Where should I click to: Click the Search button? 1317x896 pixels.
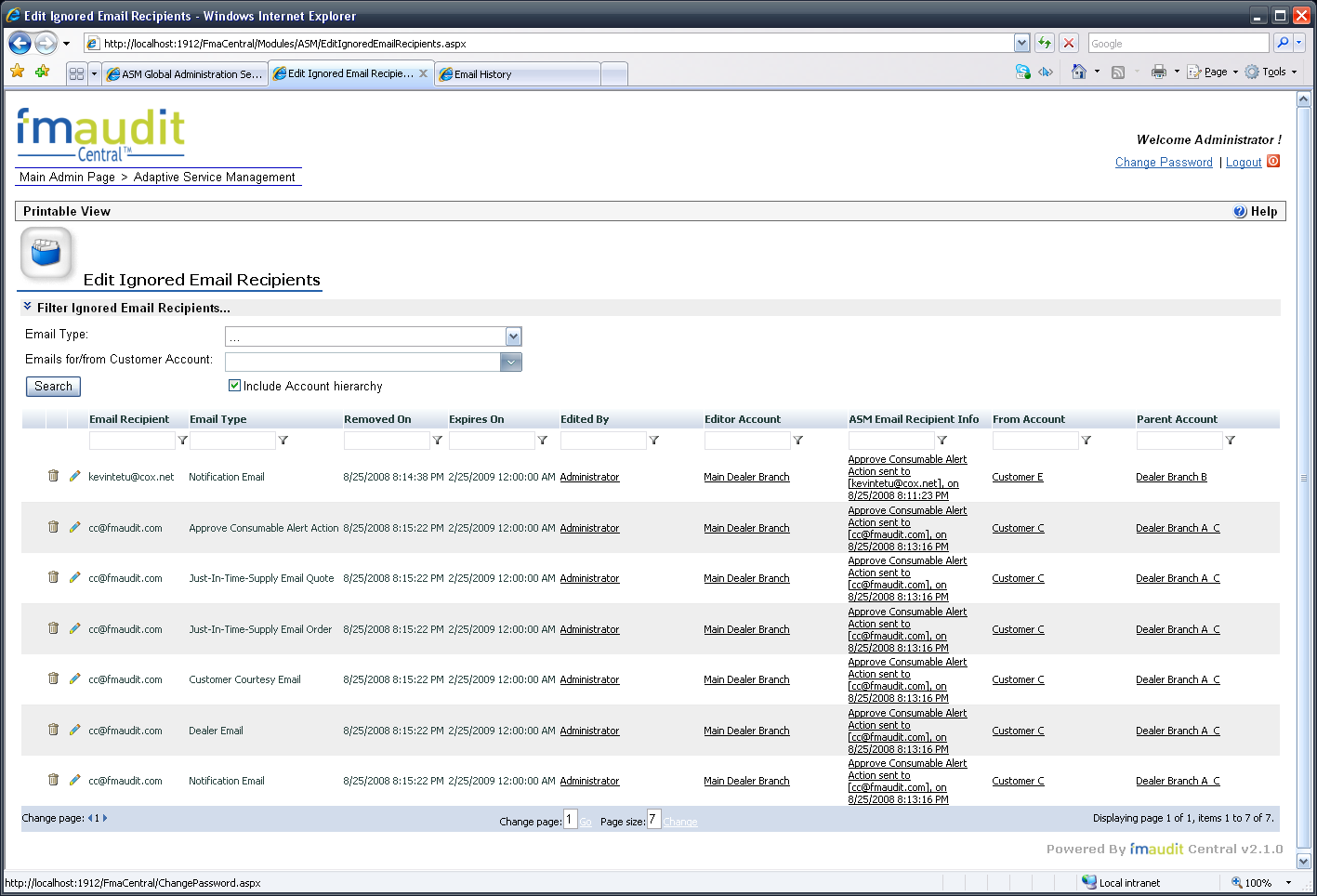click(x=53, y=386)
